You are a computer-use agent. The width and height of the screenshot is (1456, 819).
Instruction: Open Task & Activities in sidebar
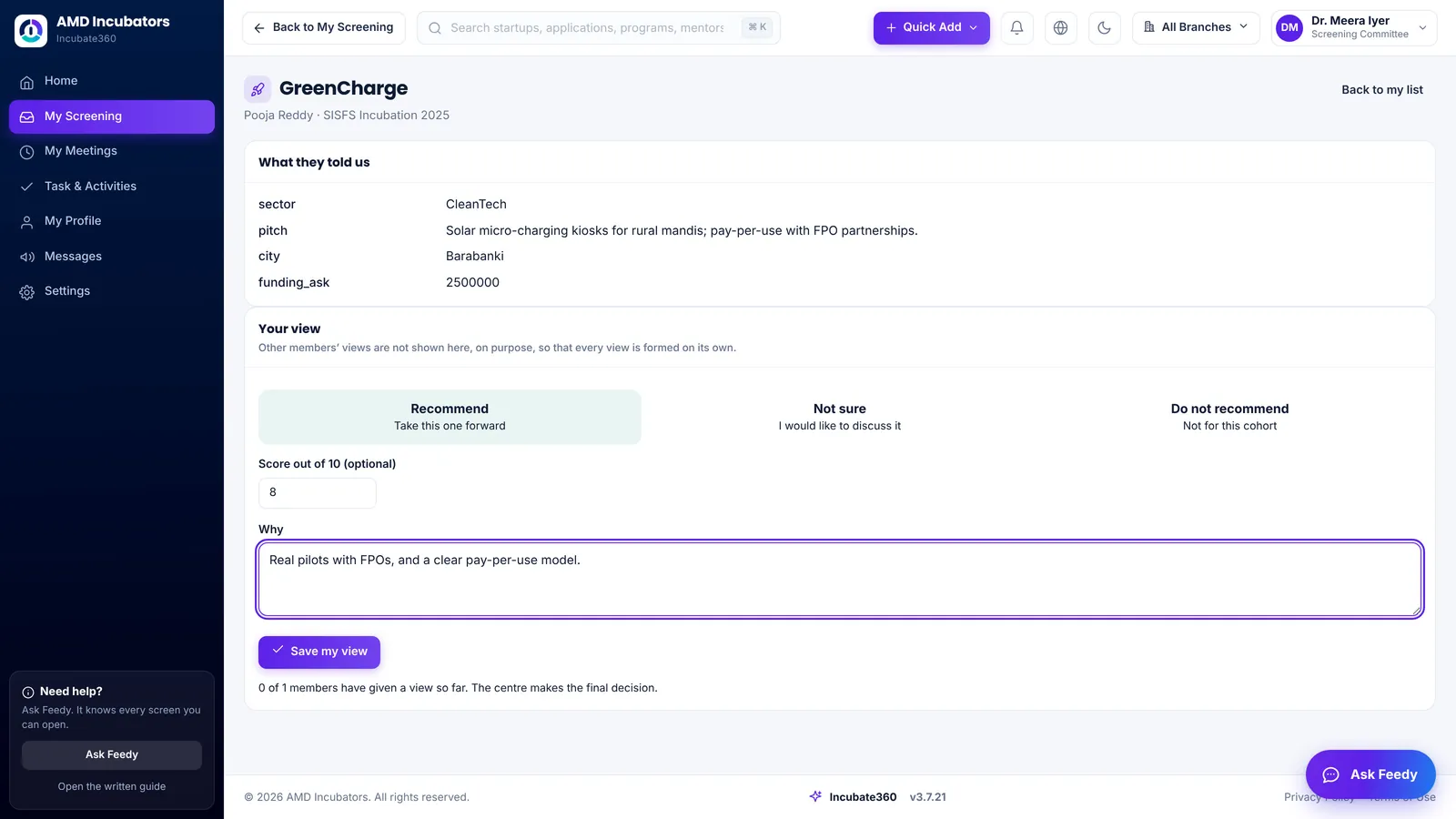pos(112,187)
